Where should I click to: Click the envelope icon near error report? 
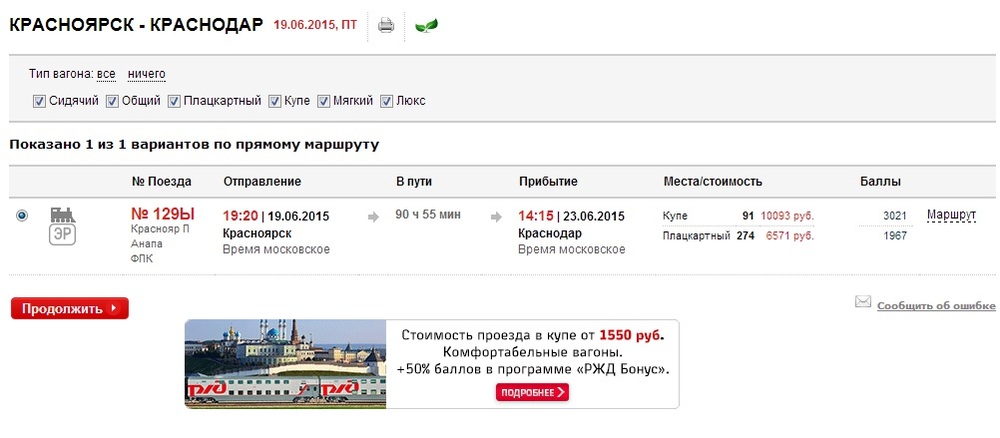(863, 302)
